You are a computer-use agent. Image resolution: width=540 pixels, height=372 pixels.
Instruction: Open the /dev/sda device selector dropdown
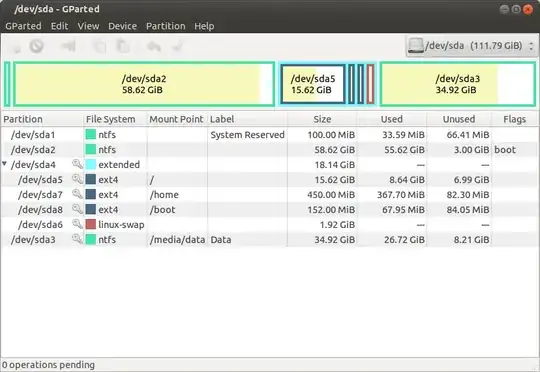[471, 46]
